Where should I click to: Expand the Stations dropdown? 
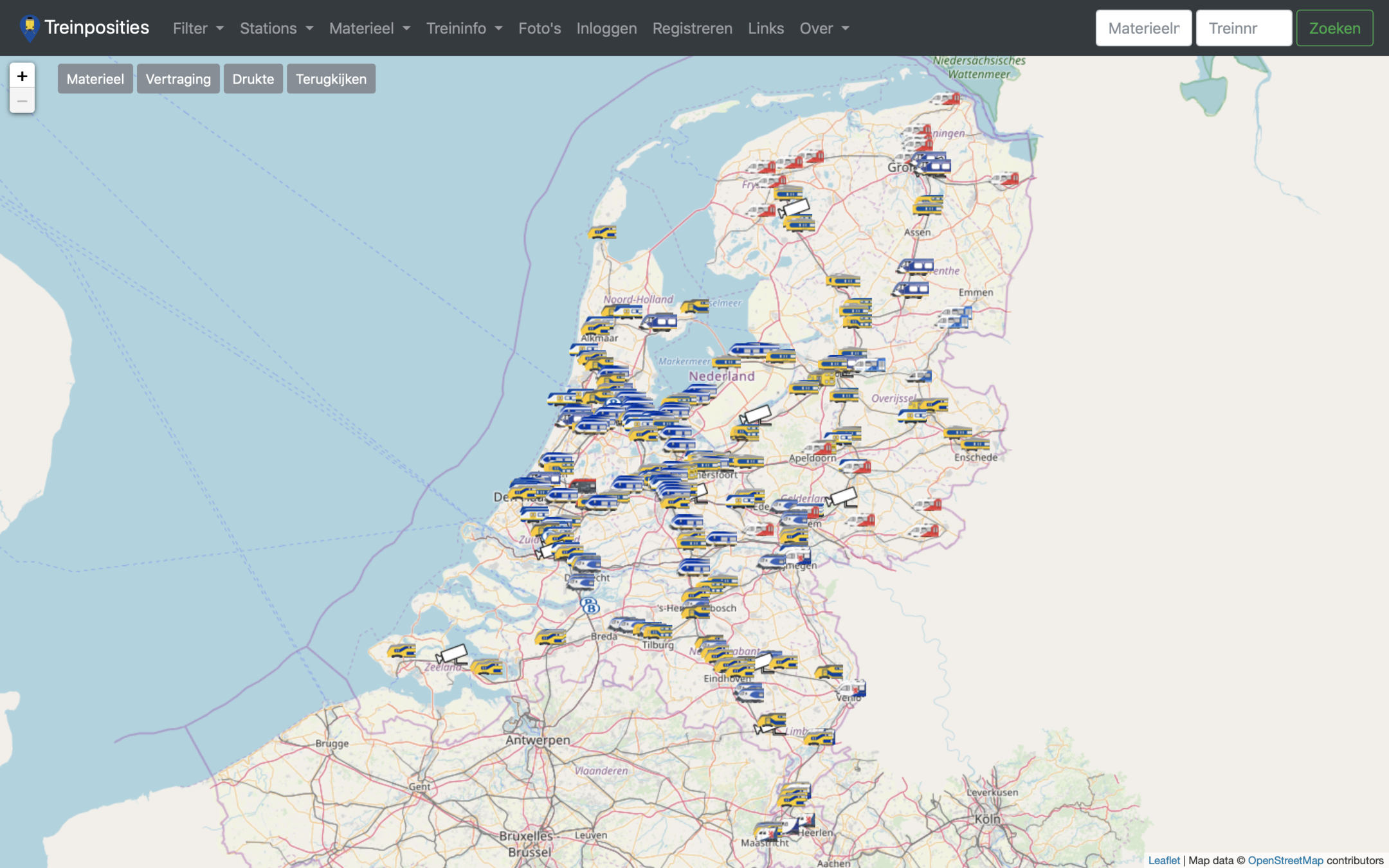pyautogui.click(x=277, y=28)
